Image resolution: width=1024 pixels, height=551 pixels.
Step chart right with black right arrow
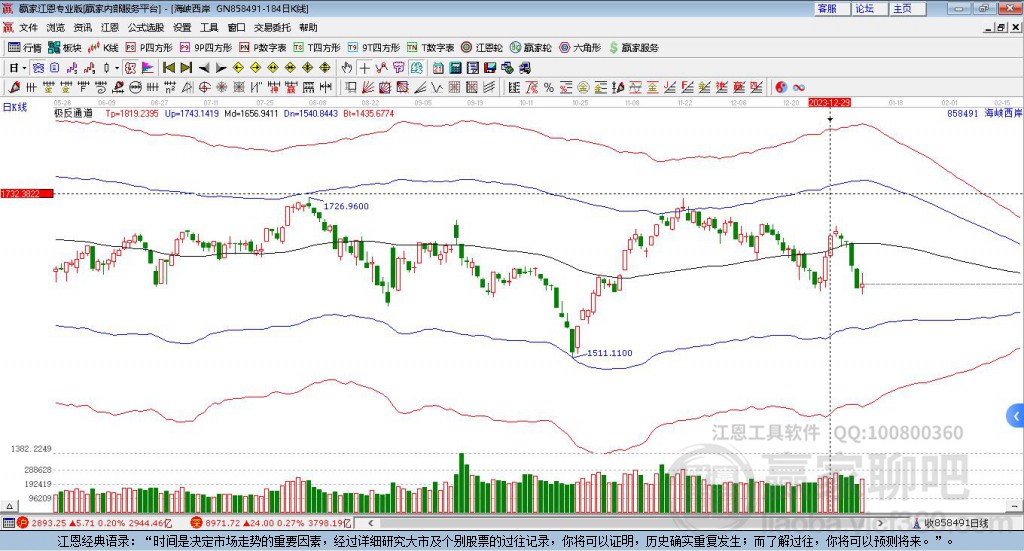(x=221, y=68)
